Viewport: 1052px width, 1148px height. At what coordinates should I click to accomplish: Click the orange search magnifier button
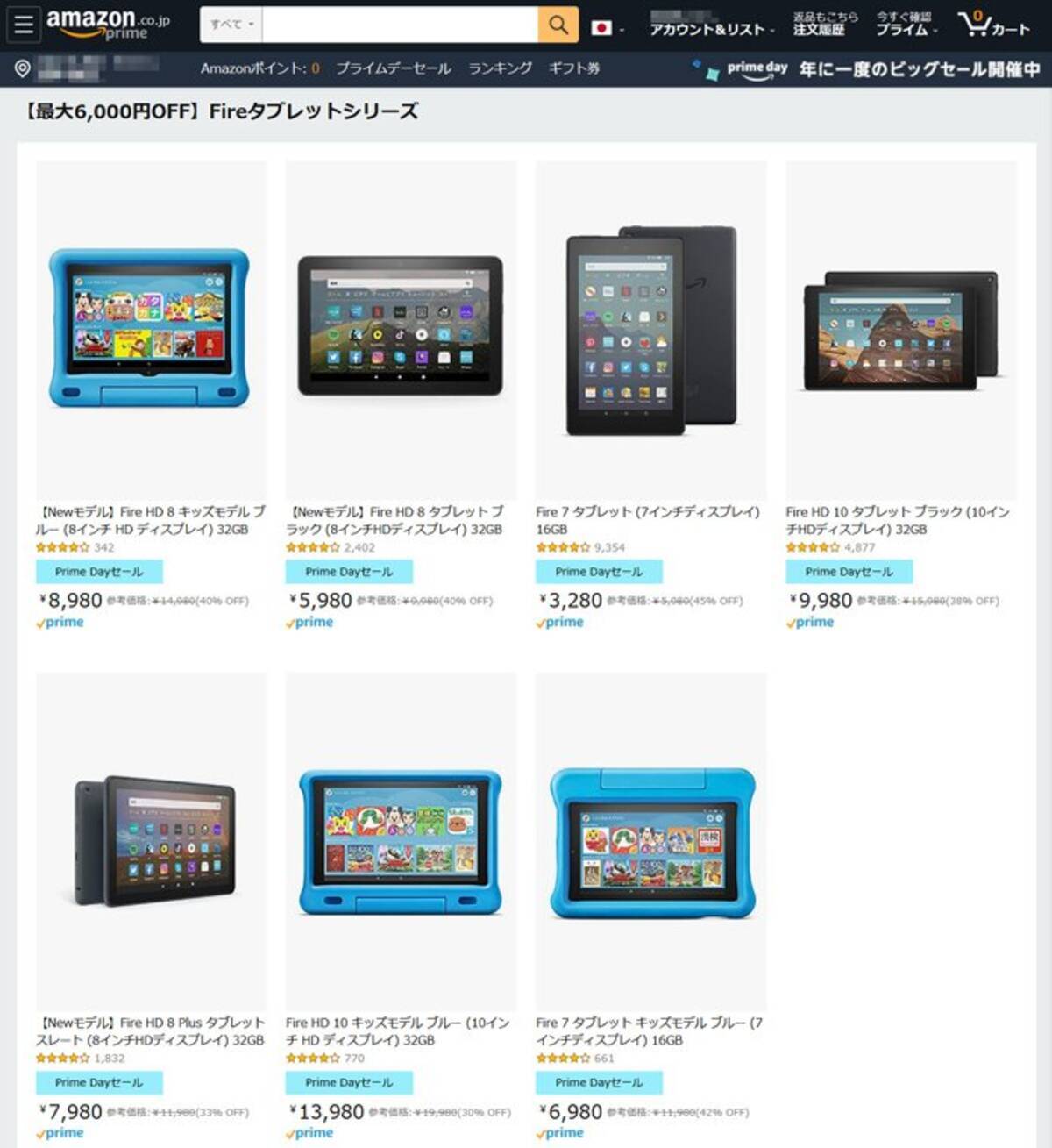pyautogui.click(x=558, y=25)
